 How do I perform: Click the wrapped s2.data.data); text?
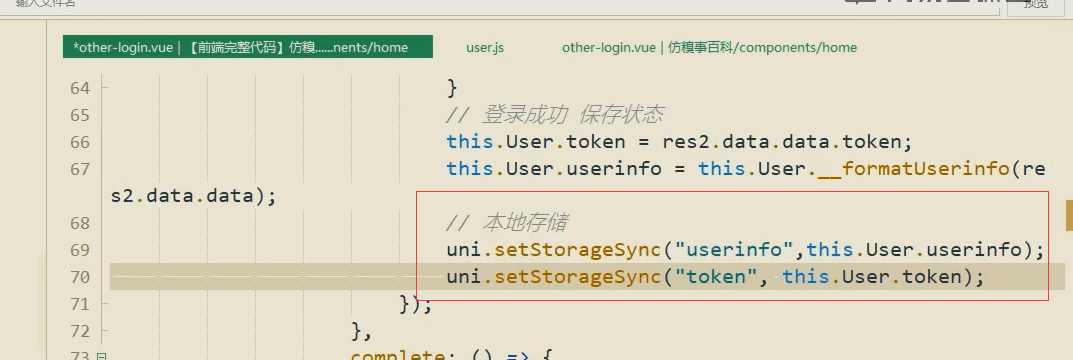[194, 196]
